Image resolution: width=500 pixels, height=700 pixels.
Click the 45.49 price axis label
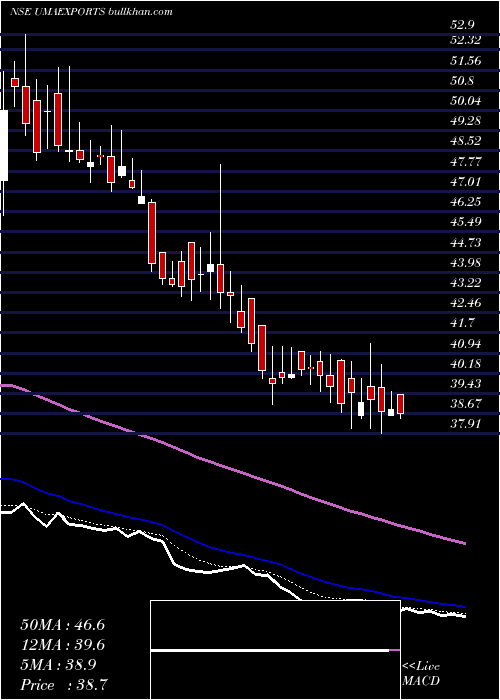[465, 222]
